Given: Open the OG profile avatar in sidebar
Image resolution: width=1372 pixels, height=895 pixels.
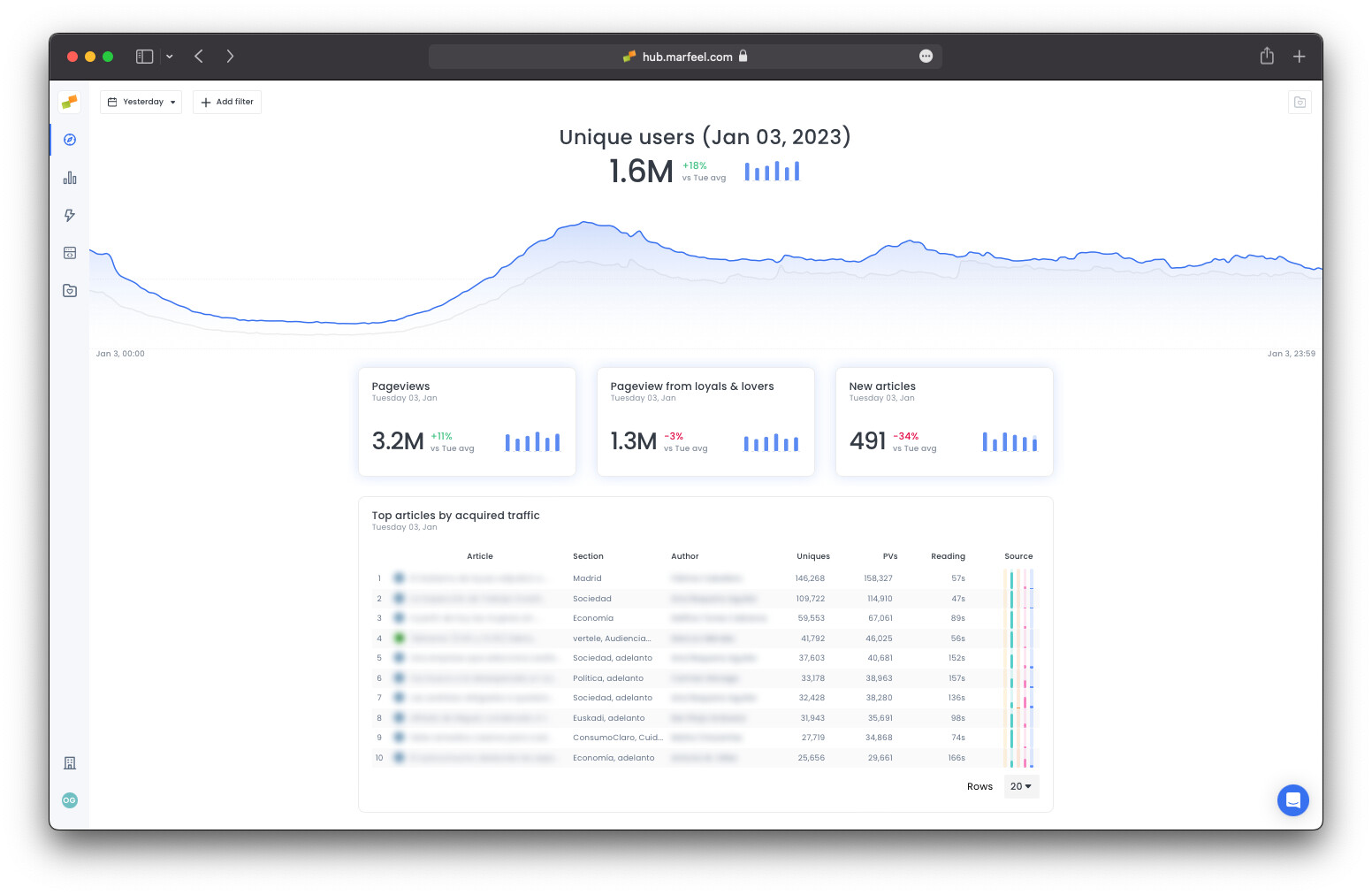Looking at the screenshot, I should (69, 800).
